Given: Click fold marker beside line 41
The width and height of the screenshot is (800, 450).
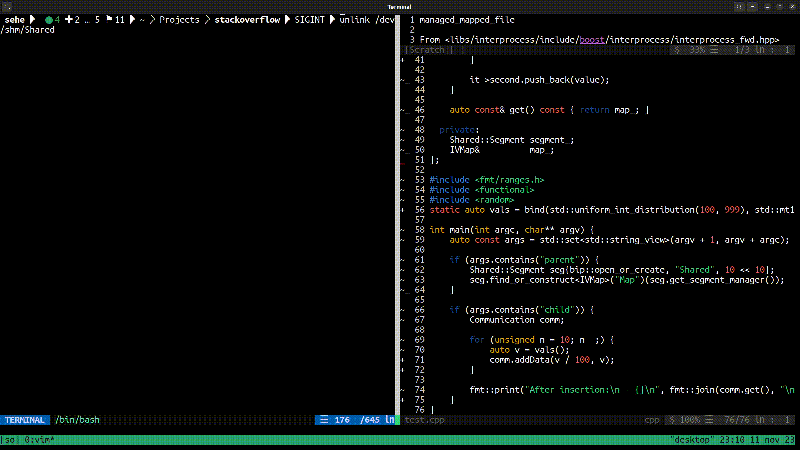Looking at the screenshot, I should 403,60.
